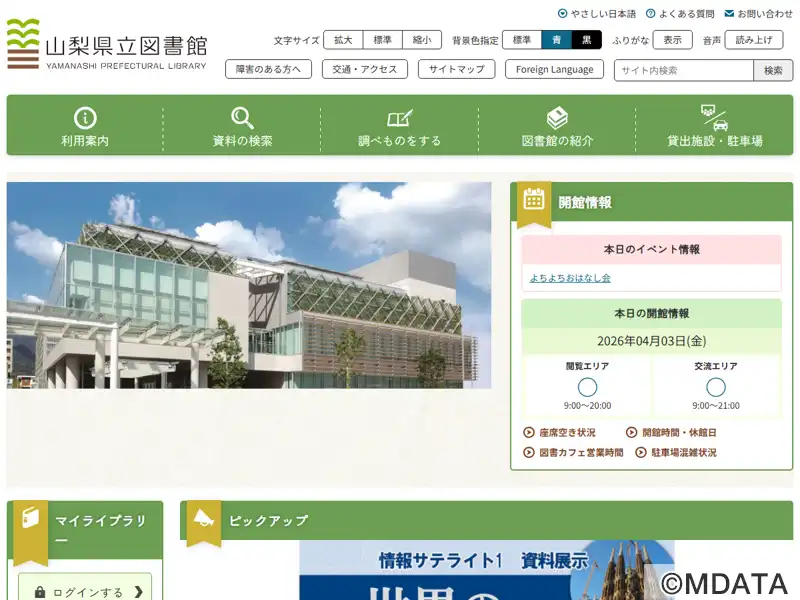Open the よちよちおはなし会 event link
Screen dimensions: 800x600
[x=570, y=278]
